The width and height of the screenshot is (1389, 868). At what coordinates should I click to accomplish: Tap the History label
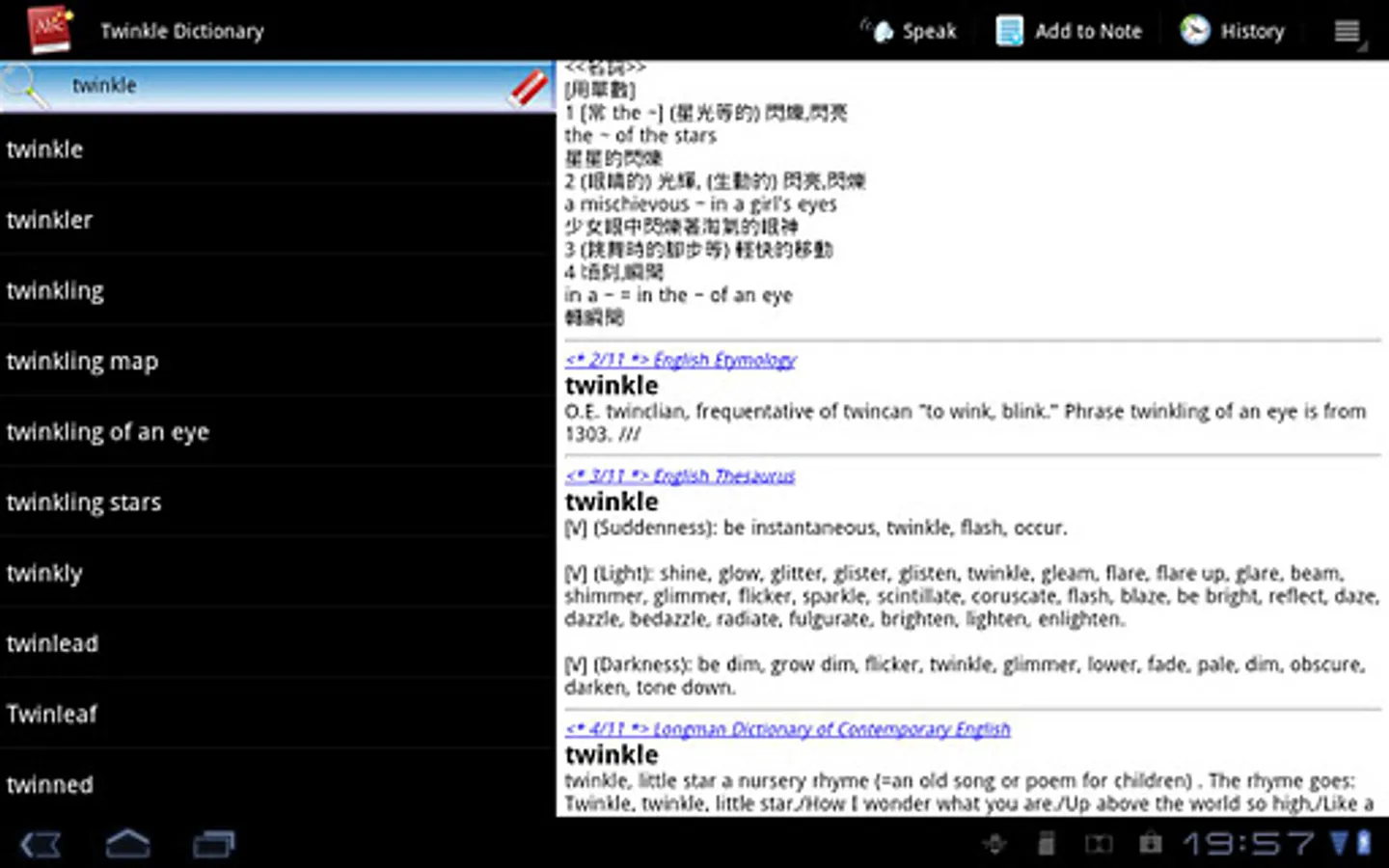(x=1252, y=31)
